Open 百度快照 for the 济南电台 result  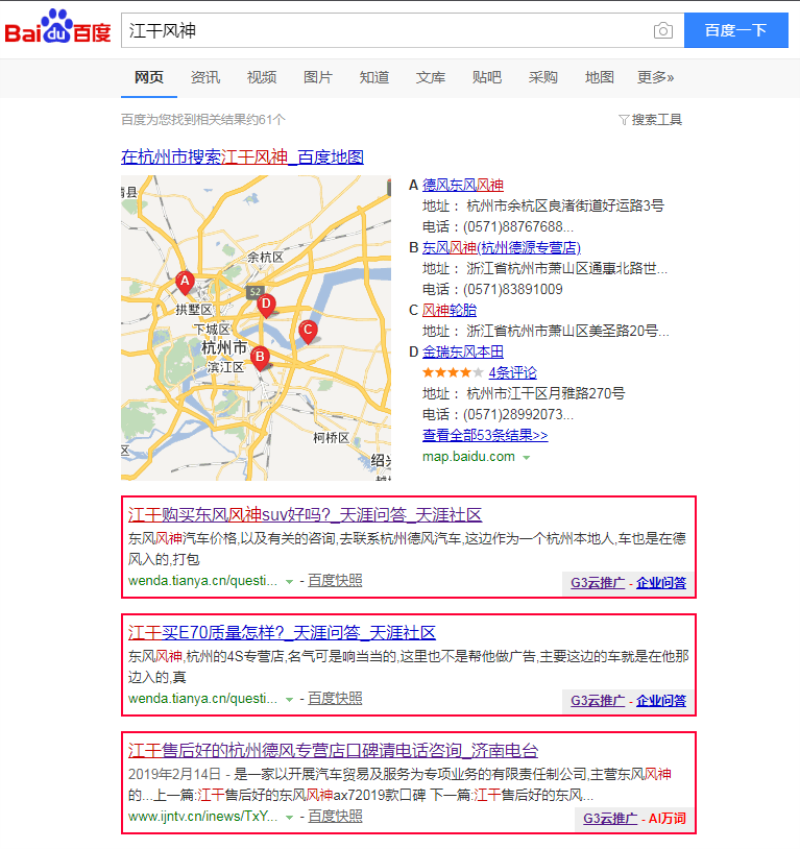pos(335,816)
